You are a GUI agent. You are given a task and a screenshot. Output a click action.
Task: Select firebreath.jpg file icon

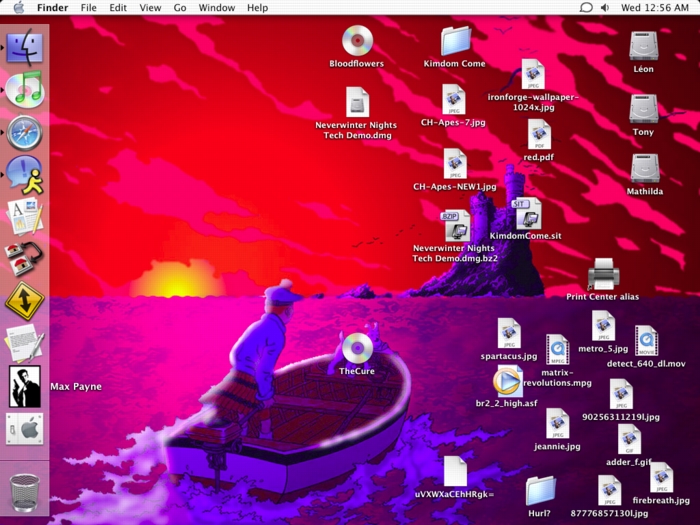pos(661,477)
